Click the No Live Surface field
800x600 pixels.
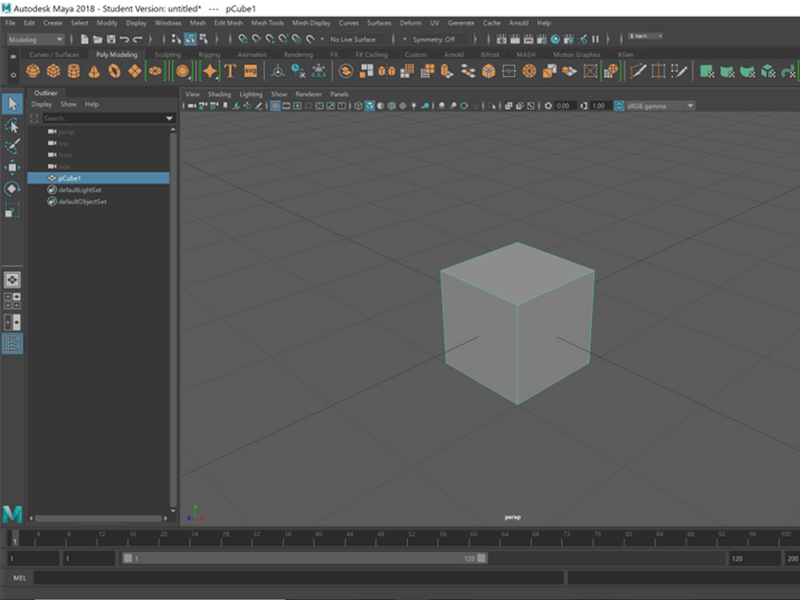[x=353, y=39]
